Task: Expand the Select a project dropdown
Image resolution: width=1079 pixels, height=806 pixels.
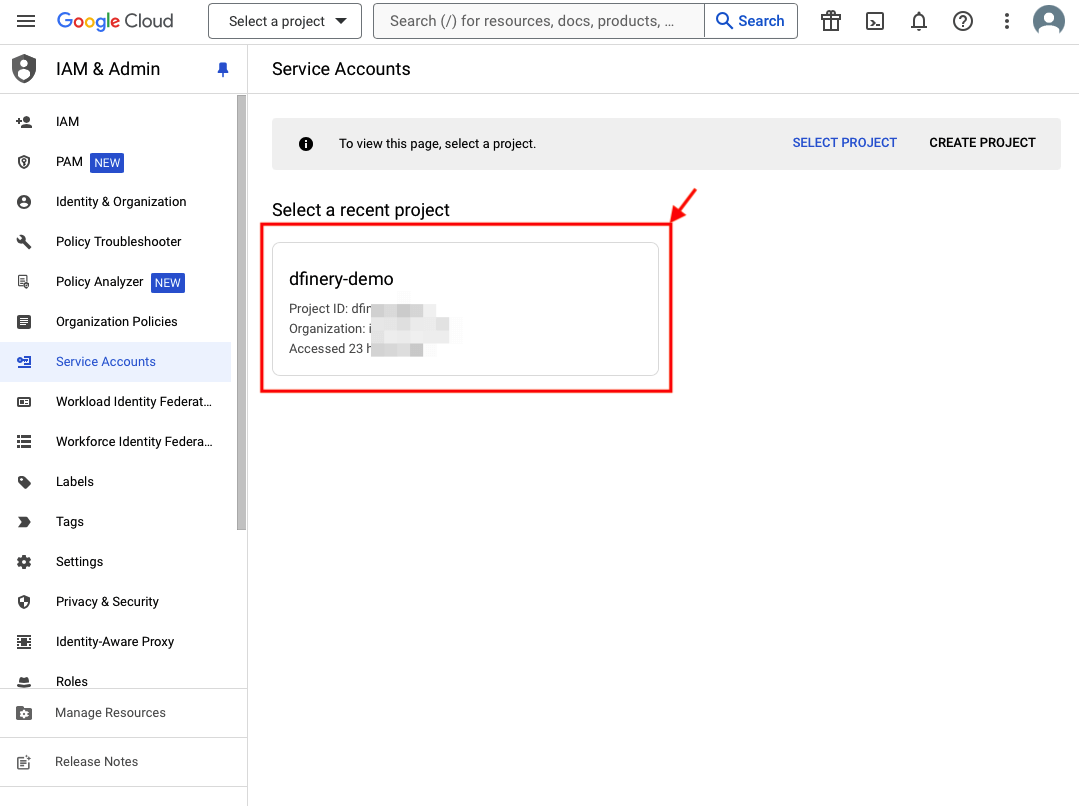Action: pyautogui.click(x=284, y=21)
